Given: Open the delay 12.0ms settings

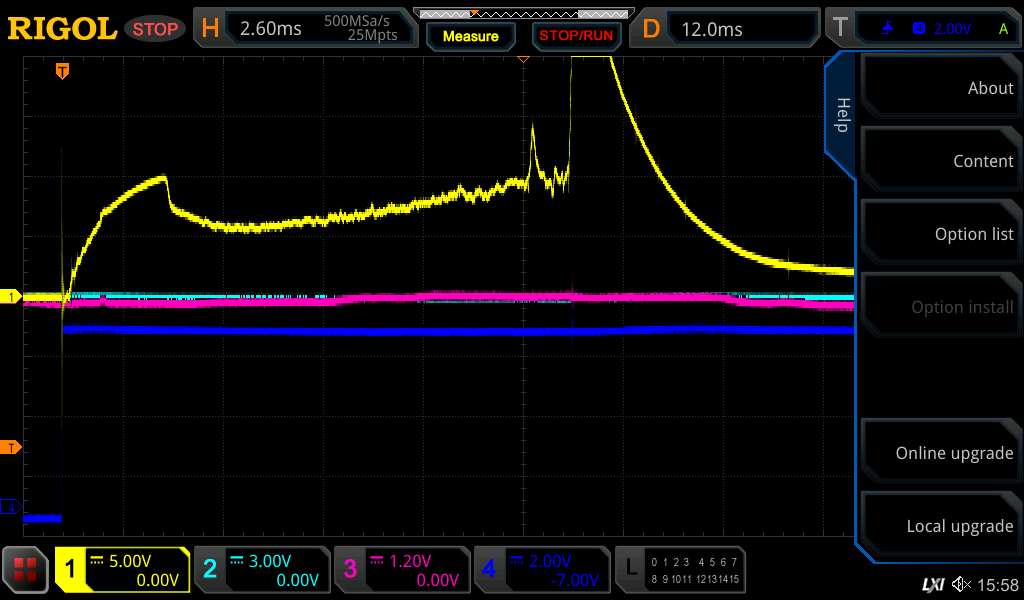Looking at the screenshot, I should pos(728,29).
